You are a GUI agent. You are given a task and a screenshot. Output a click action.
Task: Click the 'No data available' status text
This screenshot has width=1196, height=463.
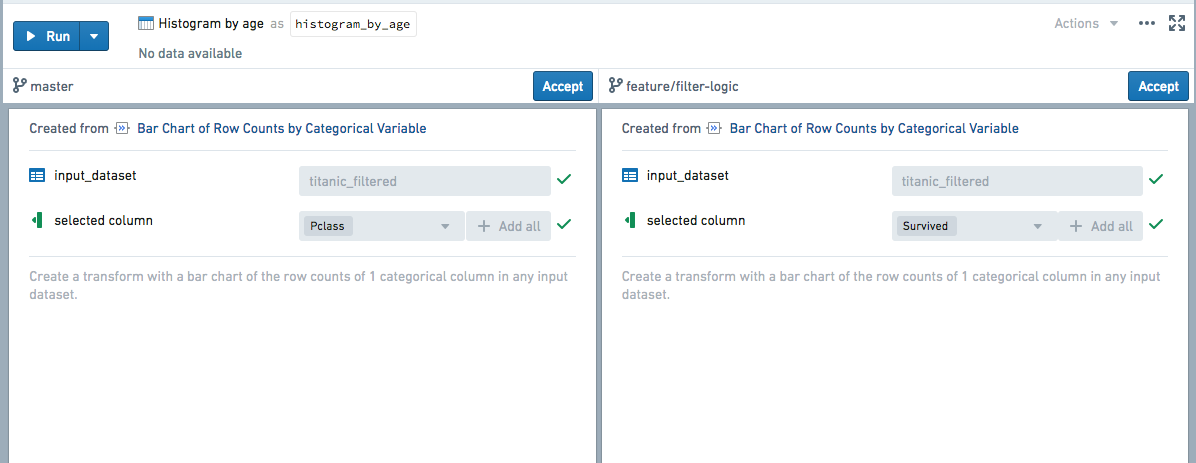190,53
